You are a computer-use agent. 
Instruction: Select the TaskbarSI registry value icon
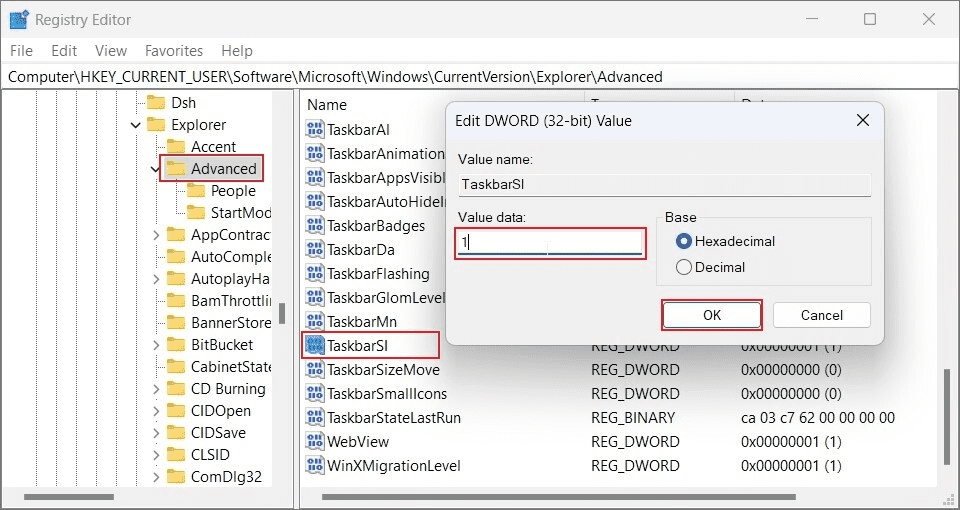315,346
